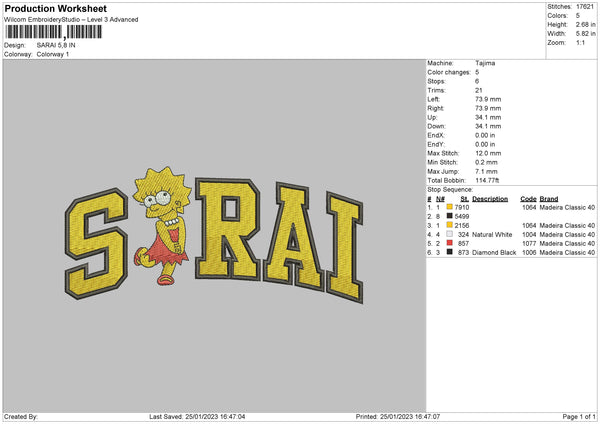Click the 'Colors:' label in the top corner
The image size is (600, 424).
tap(557, 16)
